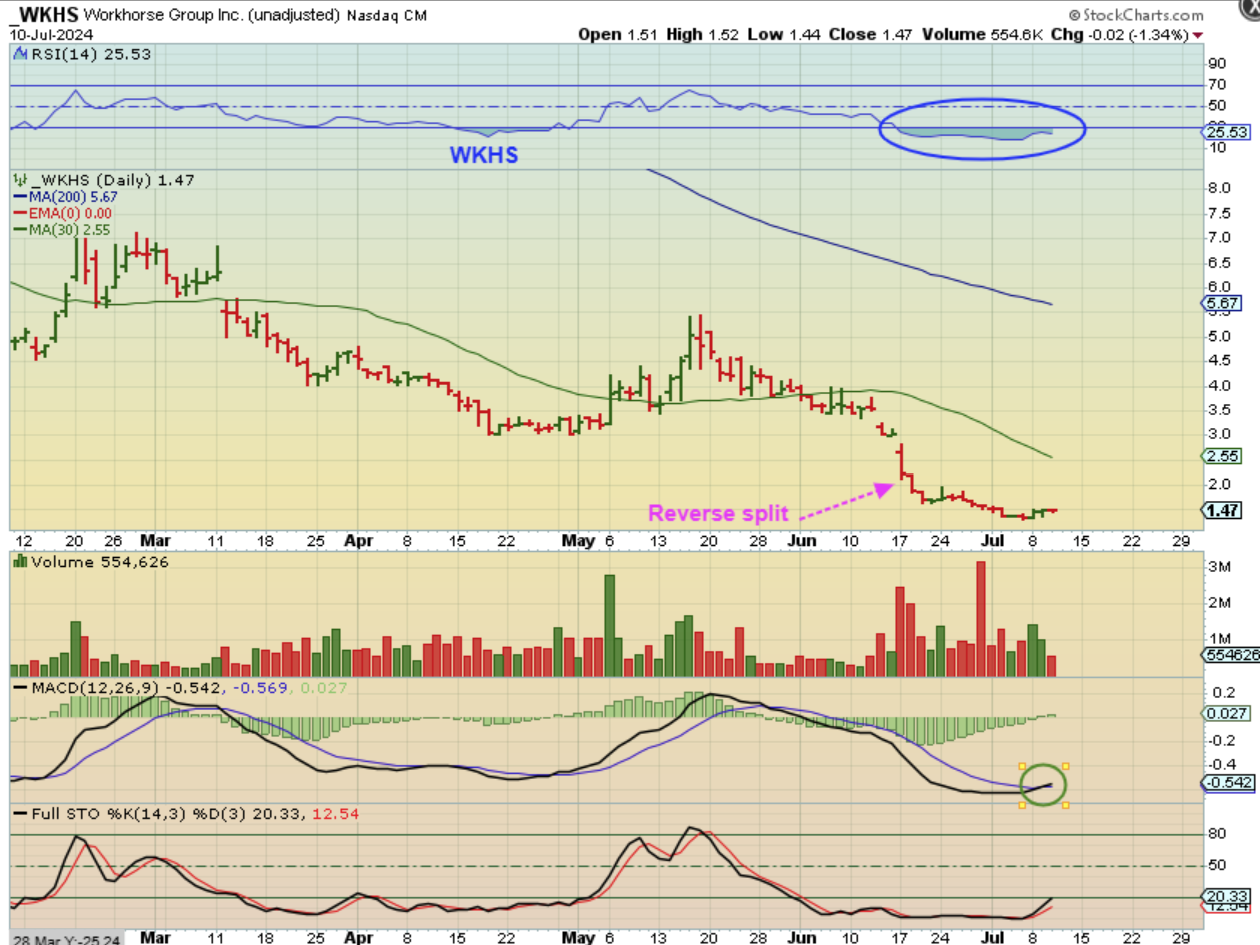Click the 8.0 price axis label
The height and width of the screenshot is (945, 1260).
point(1218,188)
